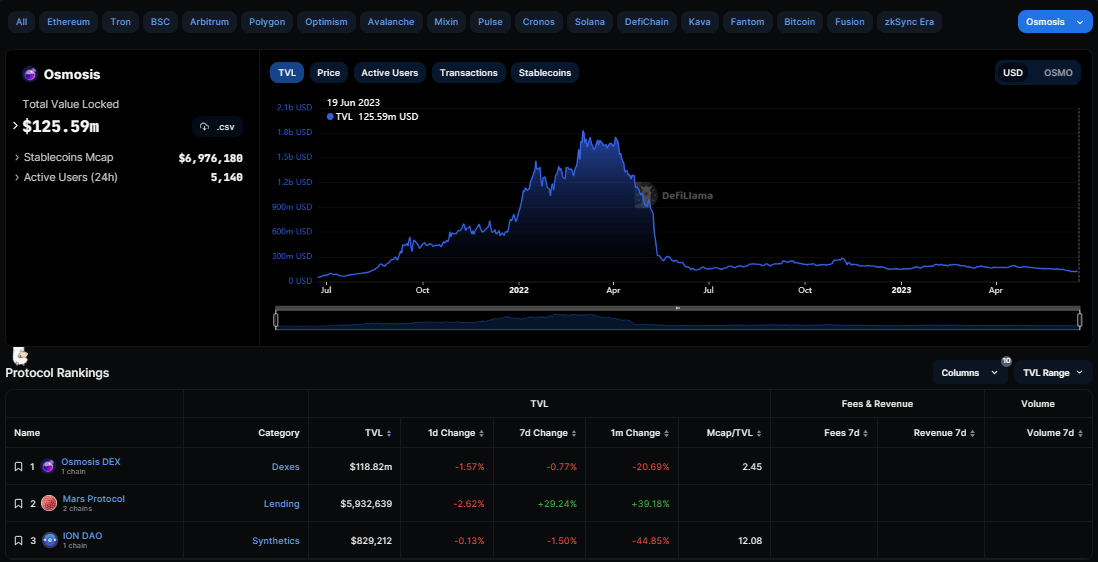Select the Ethereum chain tab

click(x=68, y=22)
